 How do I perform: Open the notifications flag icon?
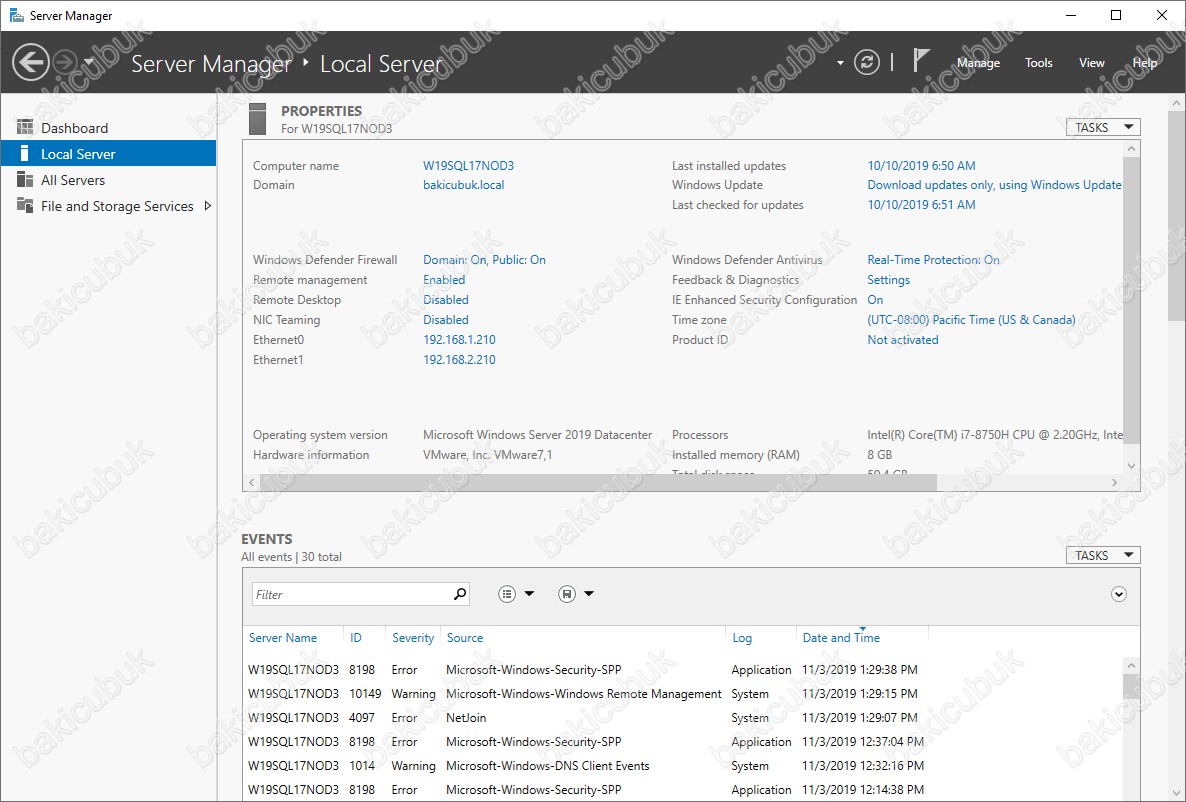920,61
